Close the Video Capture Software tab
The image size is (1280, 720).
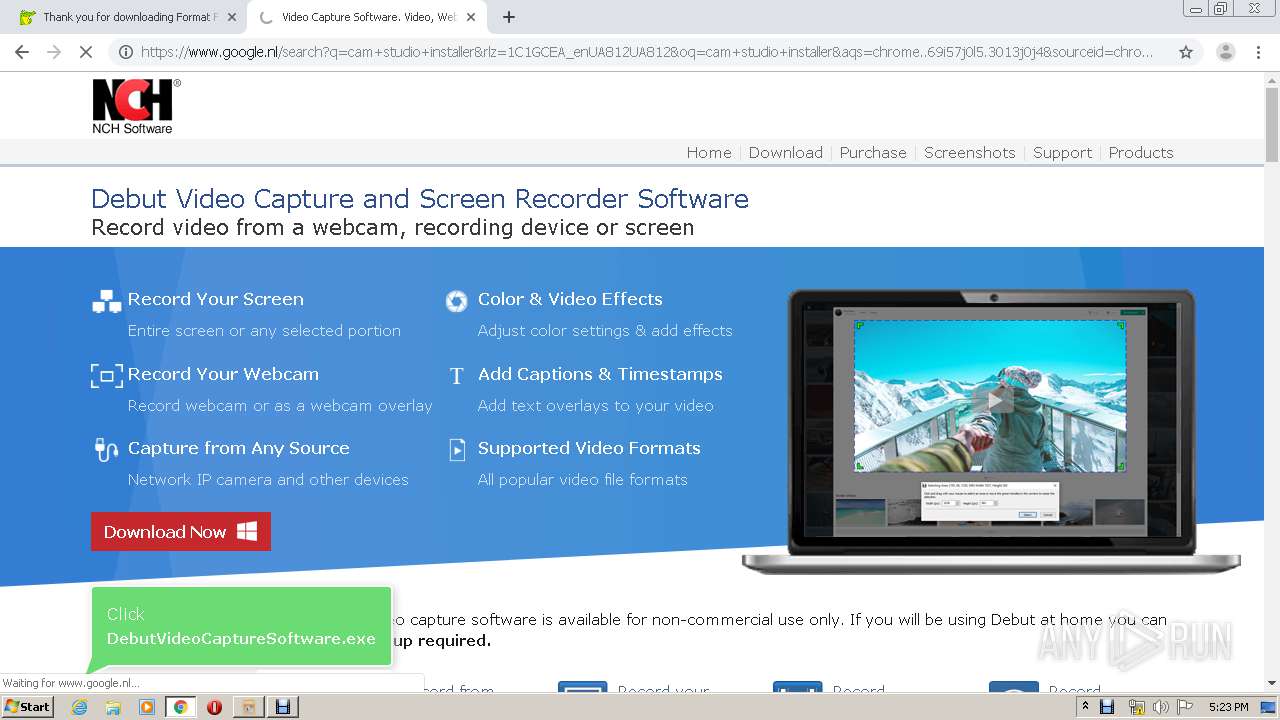pyautogui.click(x=471, y=17)
